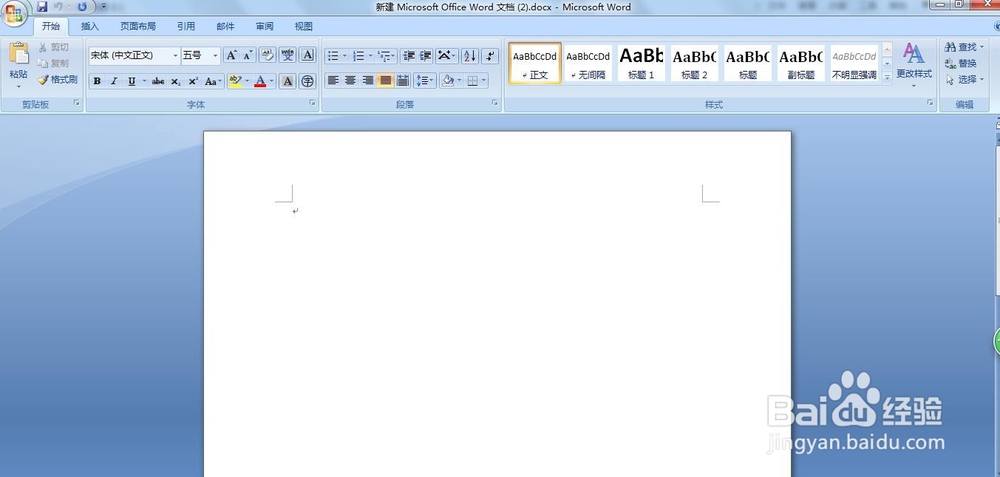
Task: Apply the Normal (正文) style
Action: (535, 63)
